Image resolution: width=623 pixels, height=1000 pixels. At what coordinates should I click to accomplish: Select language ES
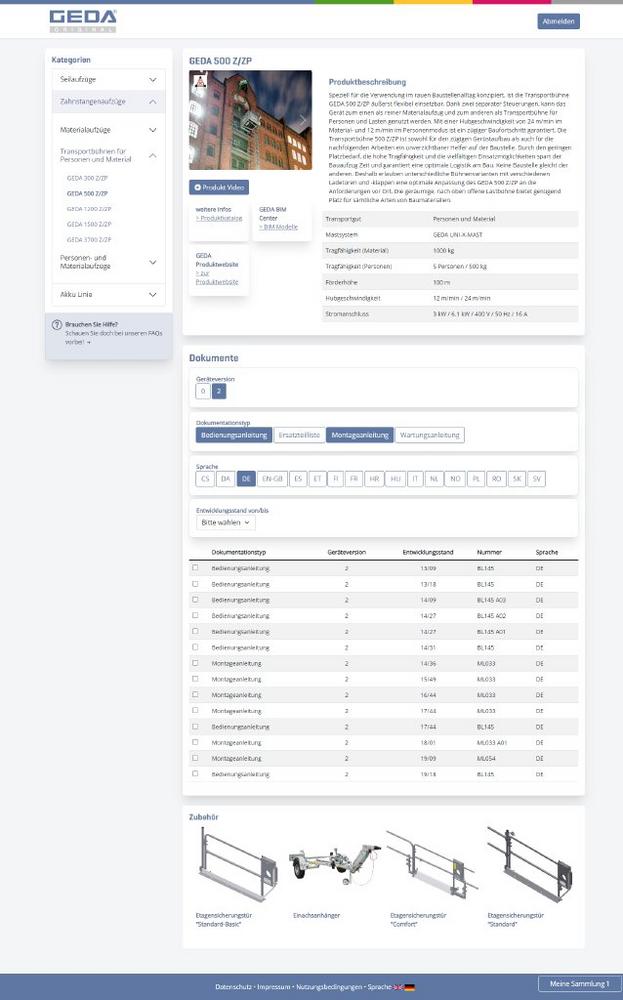pyautogui.click(x=298, y=479)
